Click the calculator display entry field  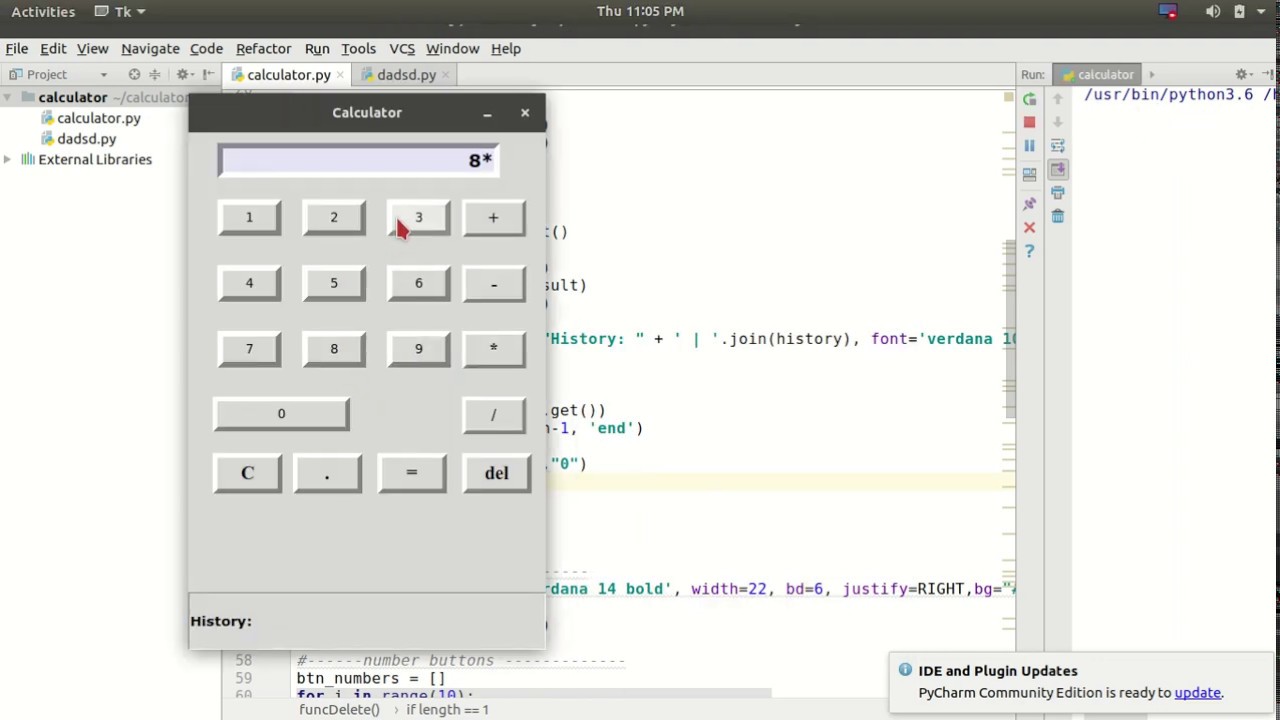(x=358, y=161)
